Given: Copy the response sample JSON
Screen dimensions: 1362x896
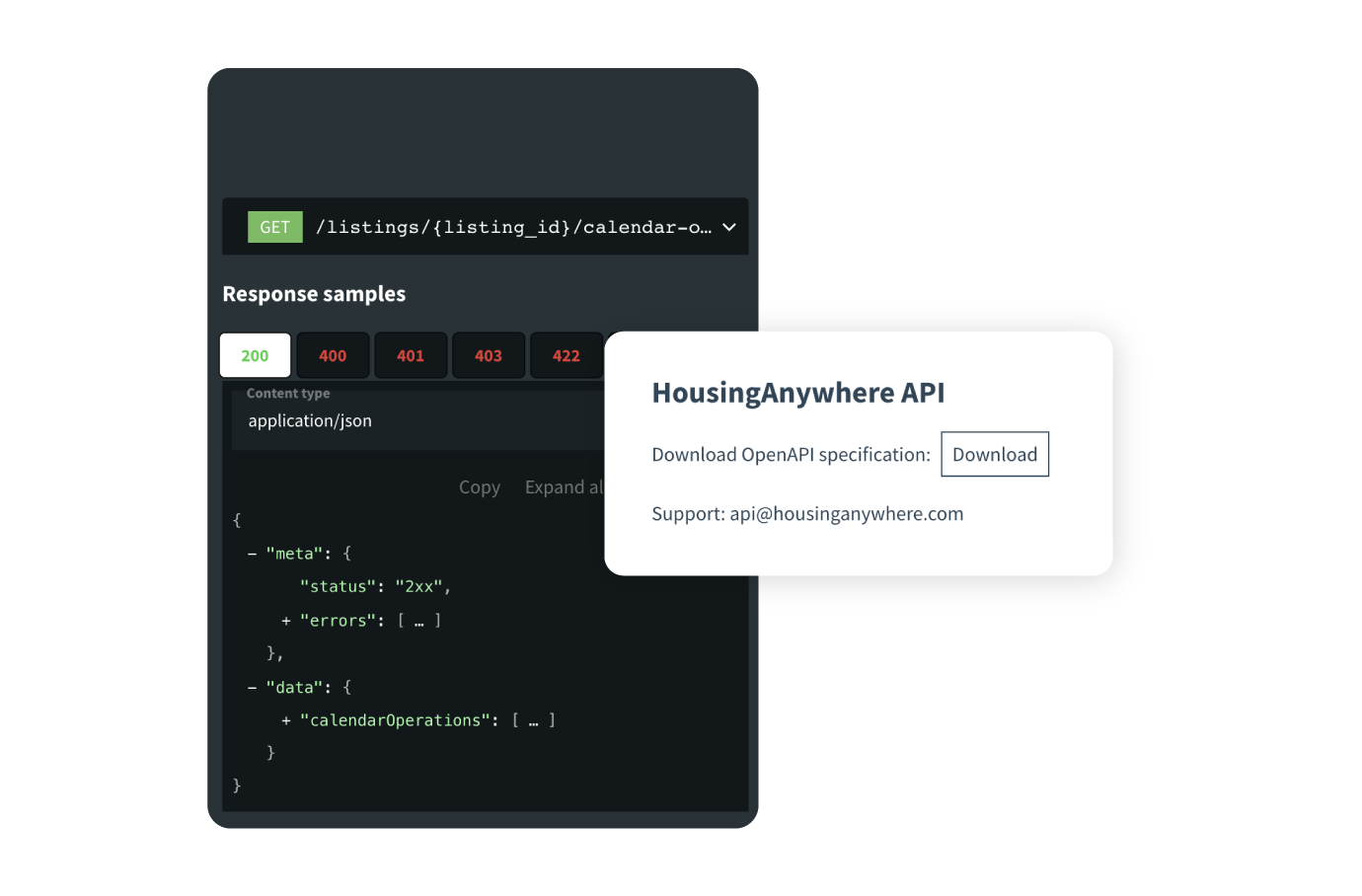Looking at the screenshot, I should coord(480,487).
